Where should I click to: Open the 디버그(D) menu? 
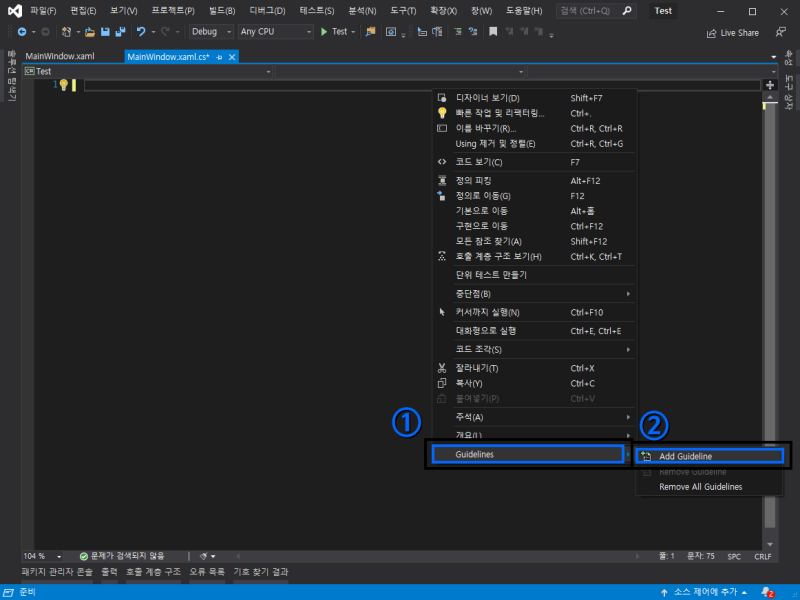[267, 11]
